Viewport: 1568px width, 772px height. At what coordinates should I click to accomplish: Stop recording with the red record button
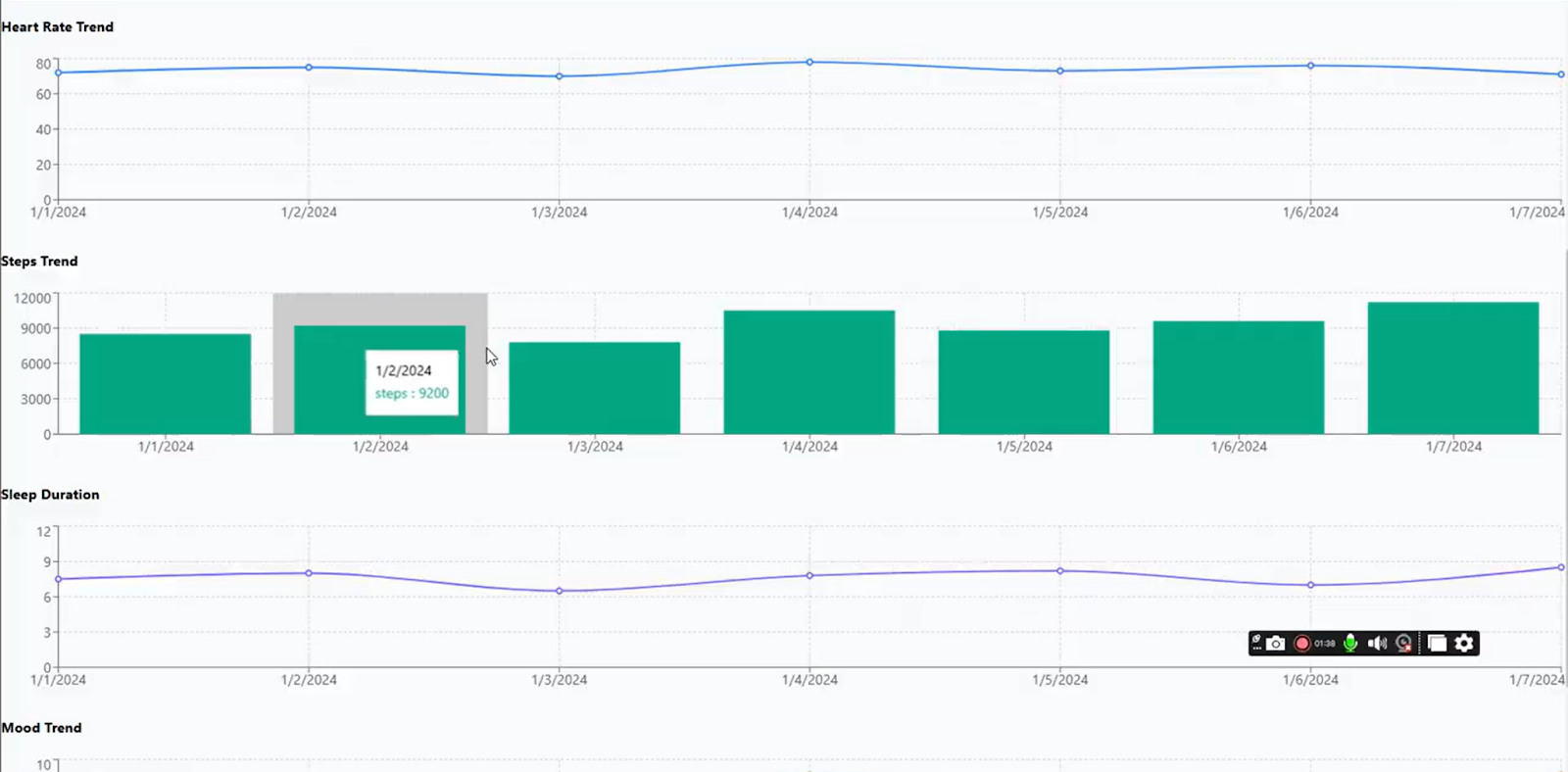tap(1301, 644)
